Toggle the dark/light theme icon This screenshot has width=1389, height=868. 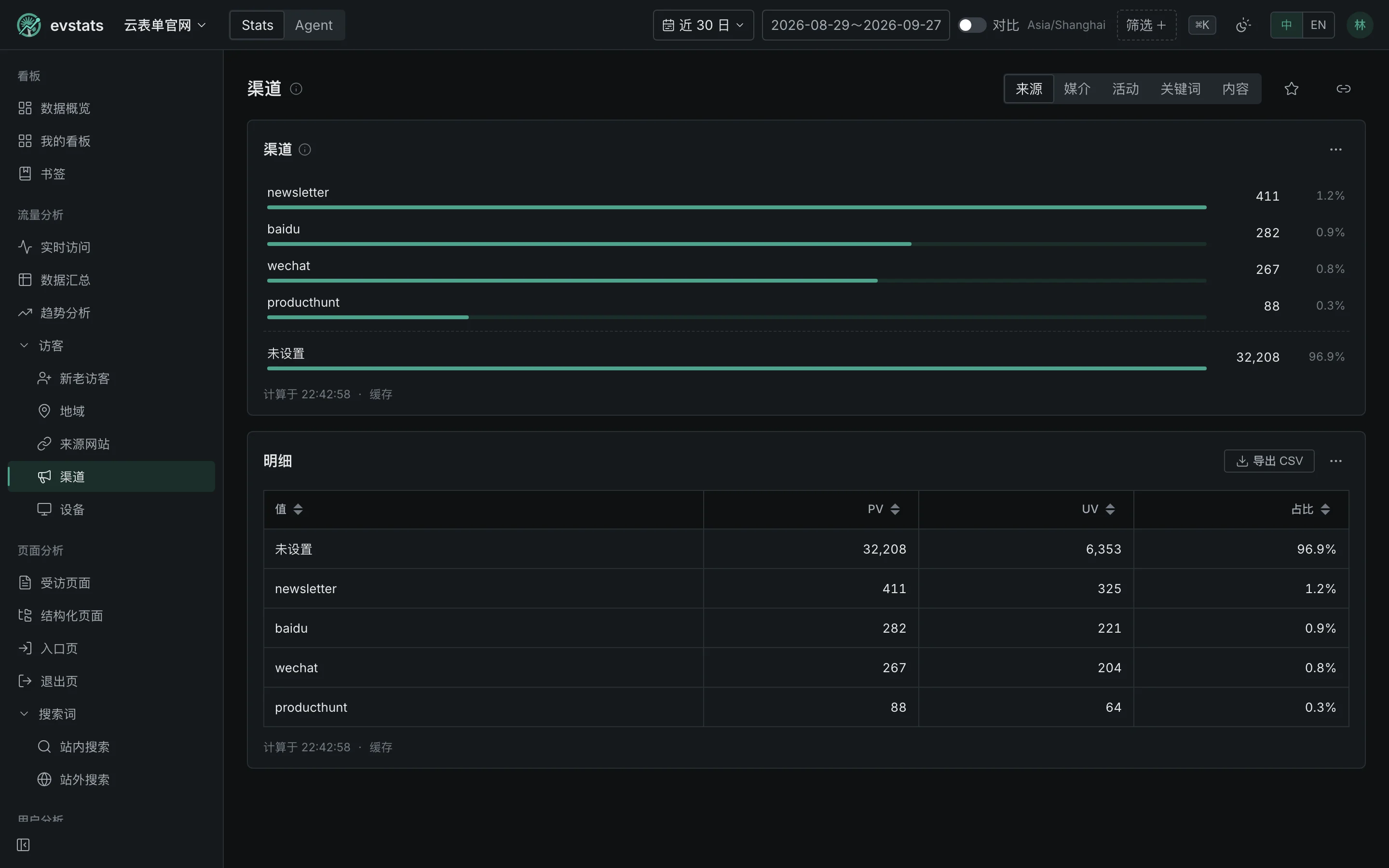[1243, 25]
